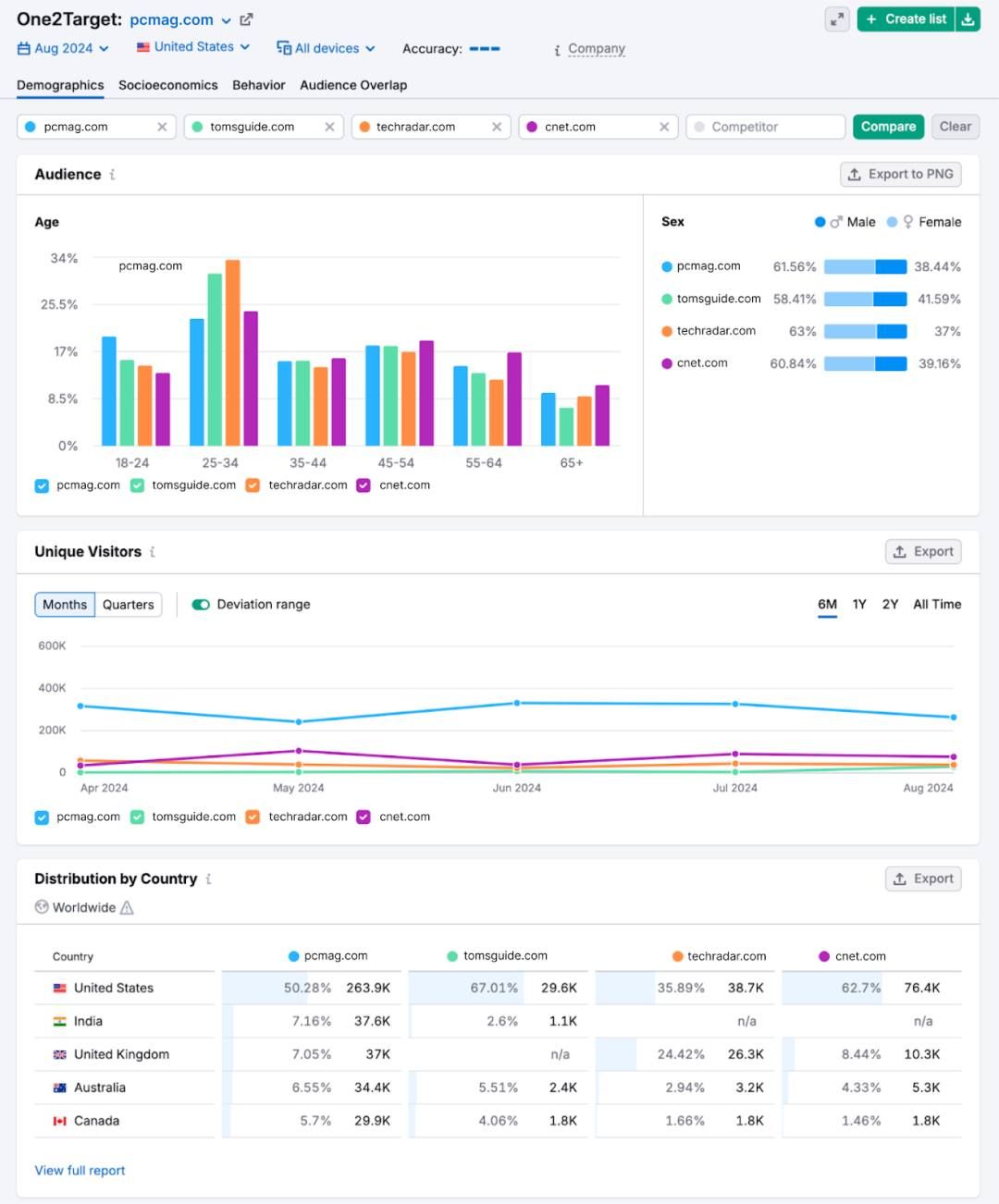999x1204 pixels.
Task: Open pcmag.com external link icon
Action: tap(246, 19)
